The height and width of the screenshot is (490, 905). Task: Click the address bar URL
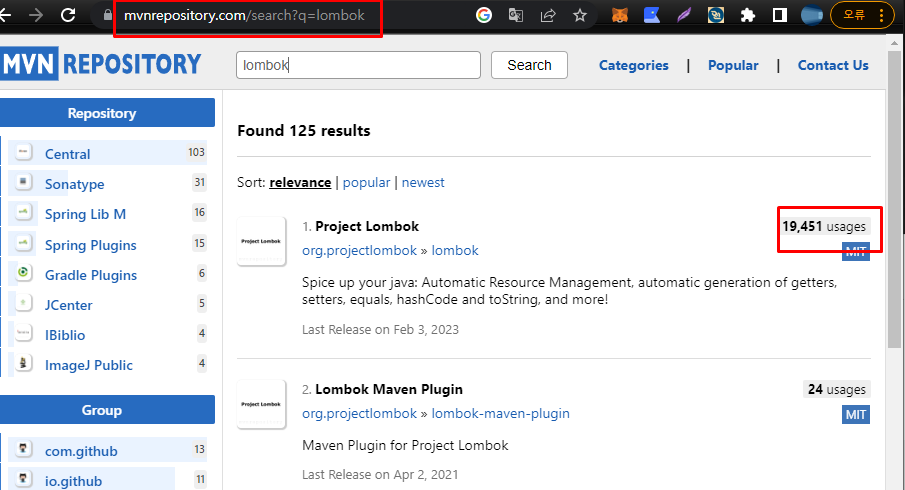point(244,16)
